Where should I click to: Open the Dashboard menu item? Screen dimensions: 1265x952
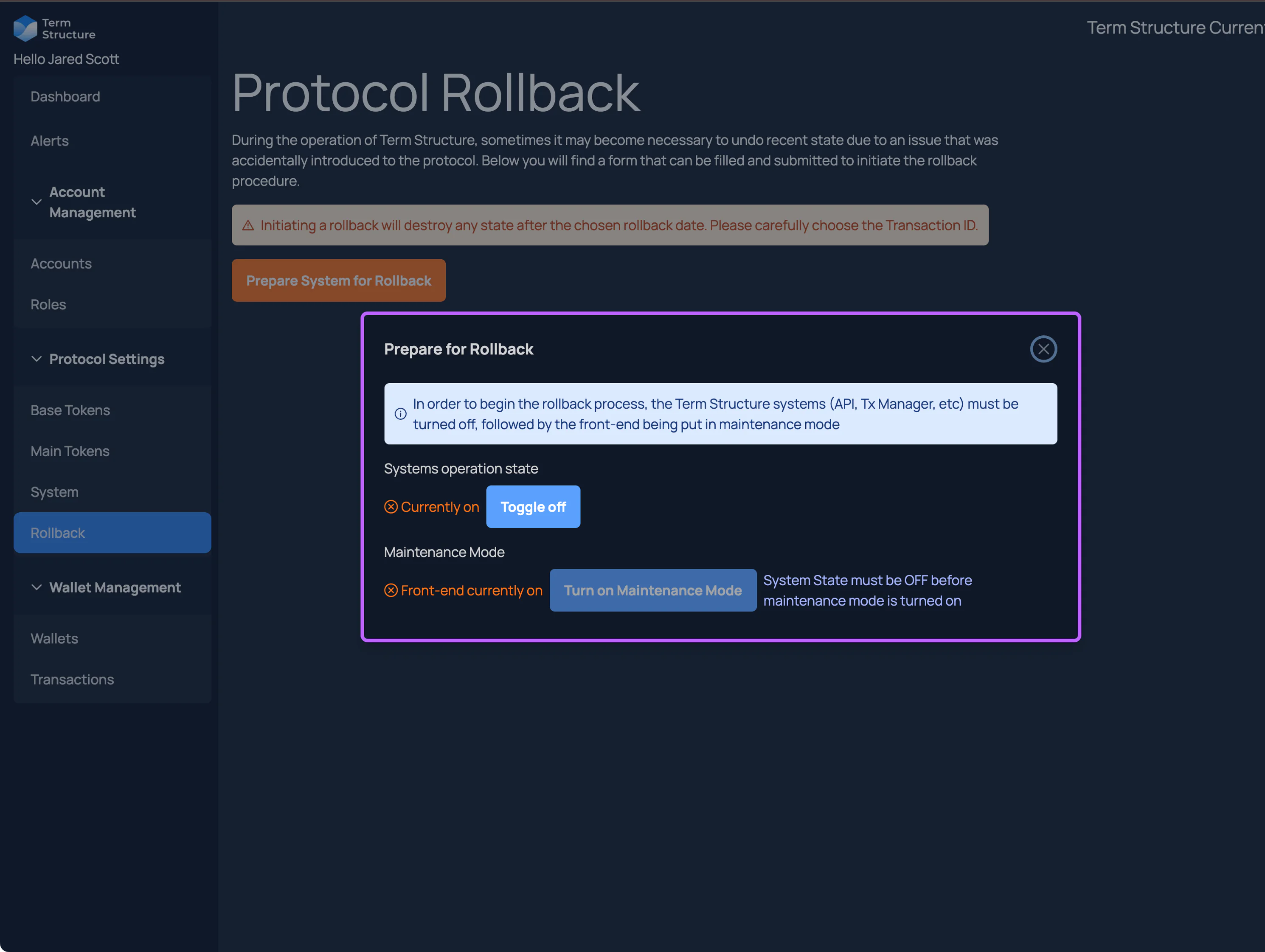pyautogui.click(x=112, y=97)
